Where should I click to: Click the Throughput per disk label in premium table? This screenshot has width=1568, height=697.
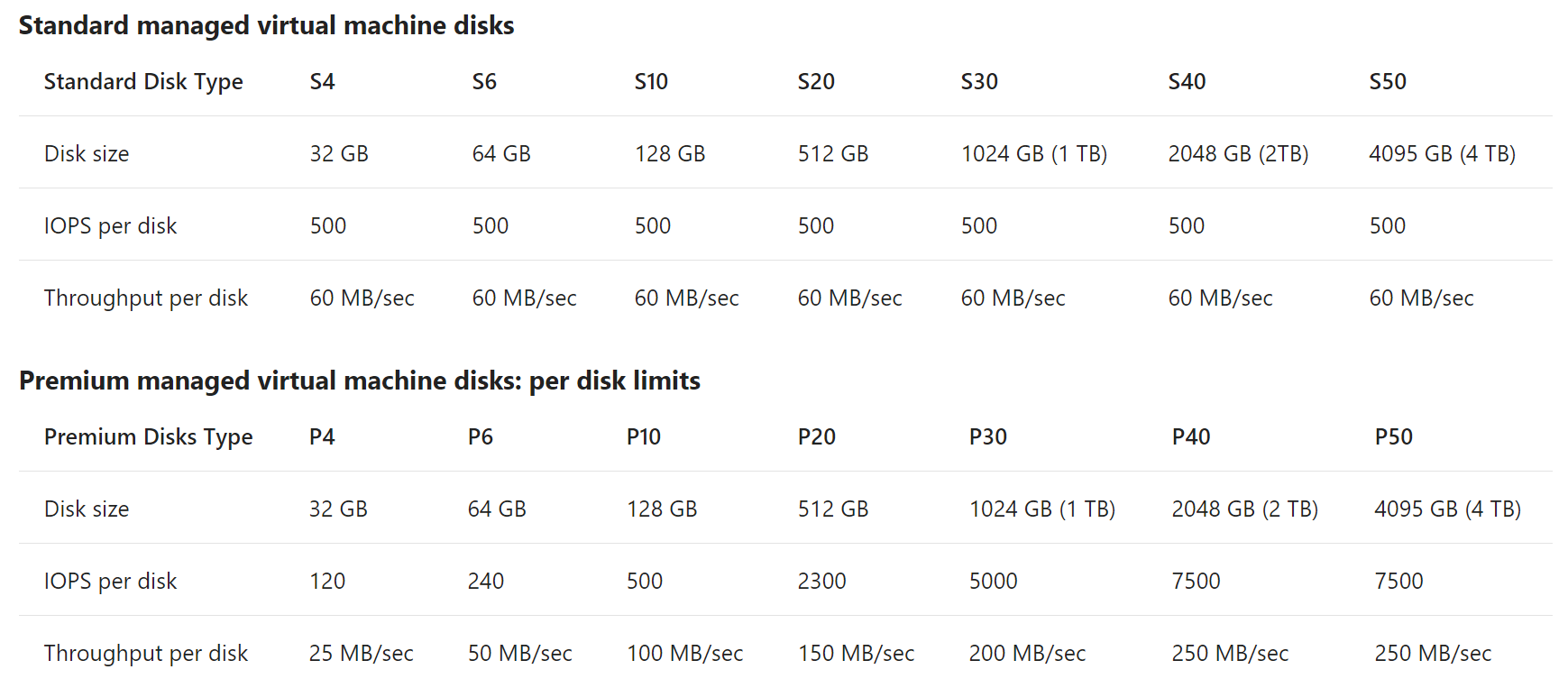(145, 654)
